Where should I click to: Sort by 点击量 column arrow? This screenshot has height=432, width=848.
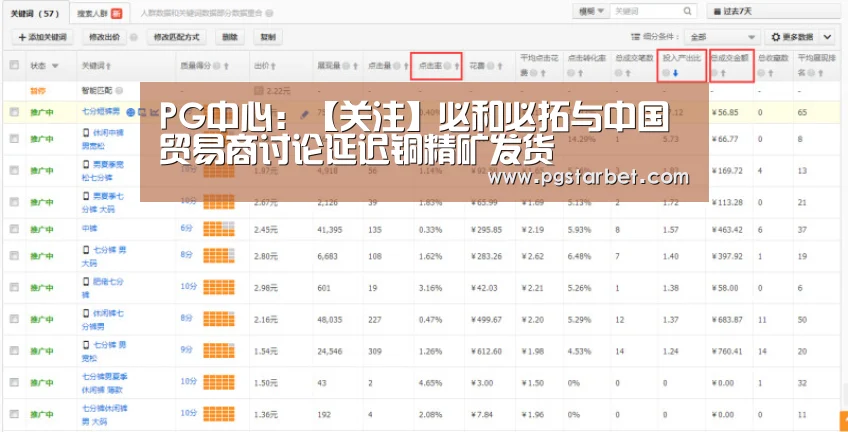(406, 66)
